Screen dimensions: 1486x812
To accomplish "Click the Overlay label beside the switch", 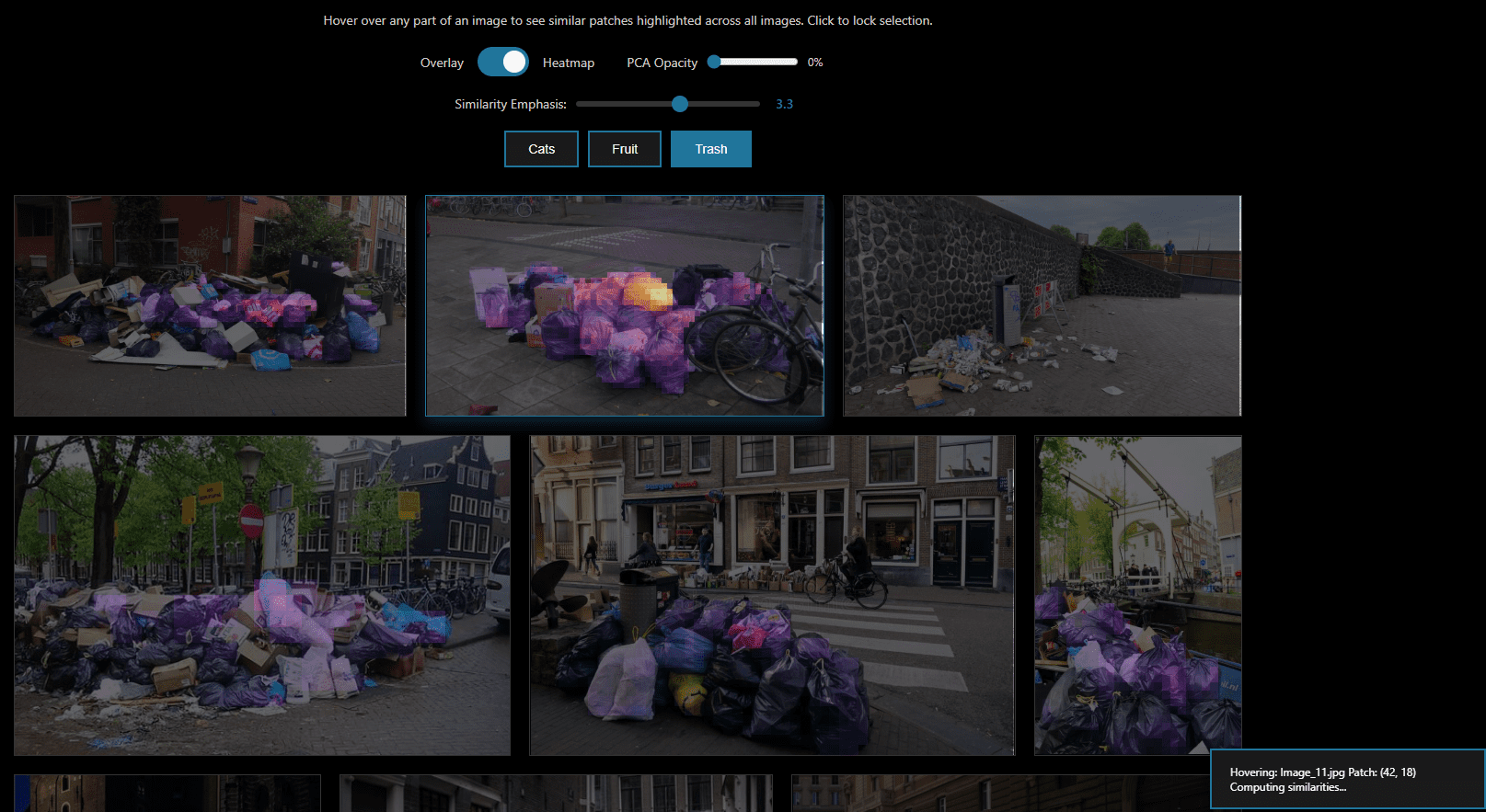I will [442, 63].
